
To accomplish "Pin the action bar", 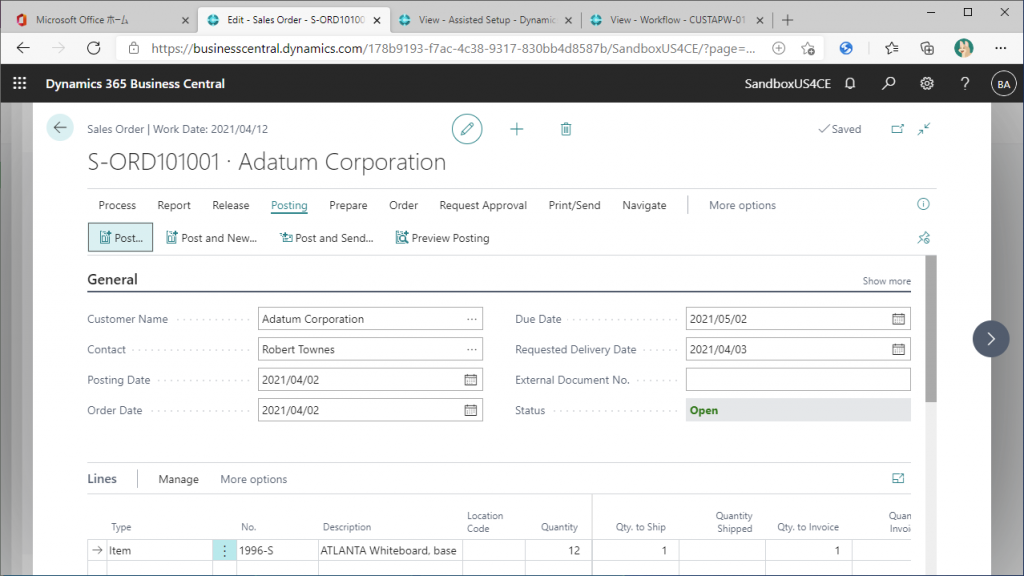I will click(923, 238).
